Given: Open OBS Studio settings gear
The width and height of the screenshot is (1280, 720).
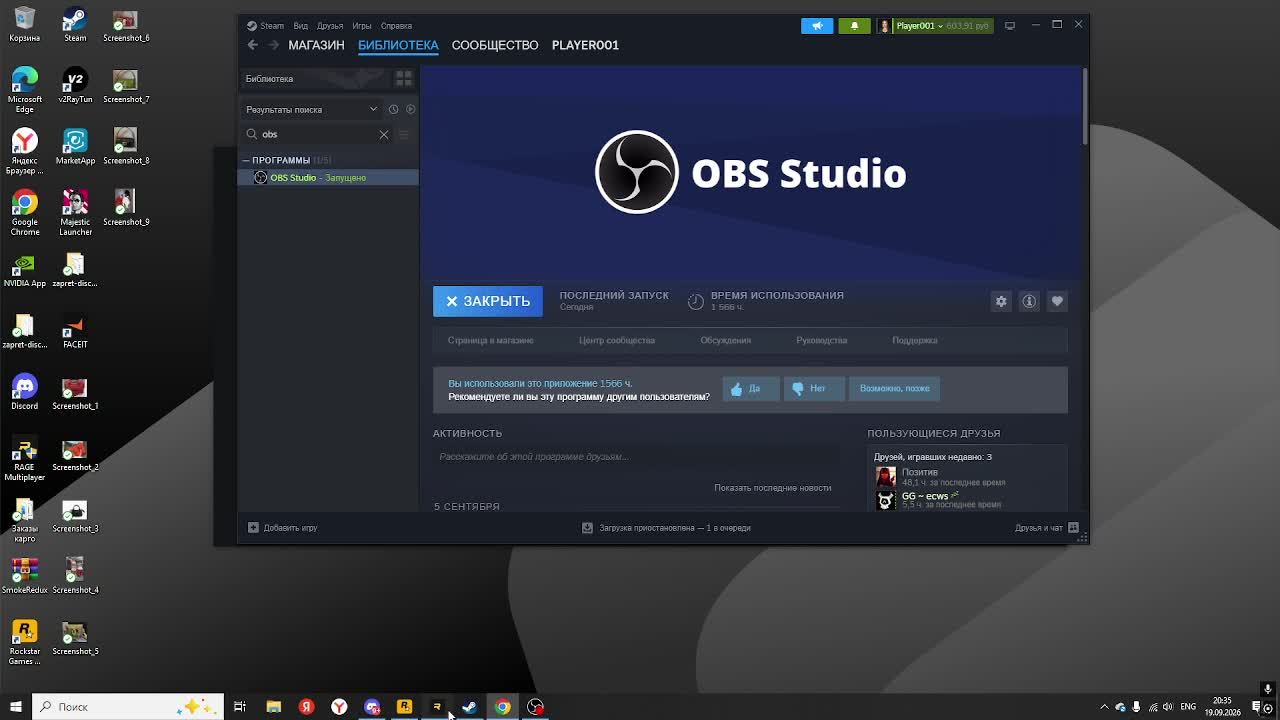Looking at the screenshot, I should tap(1001, 301).
